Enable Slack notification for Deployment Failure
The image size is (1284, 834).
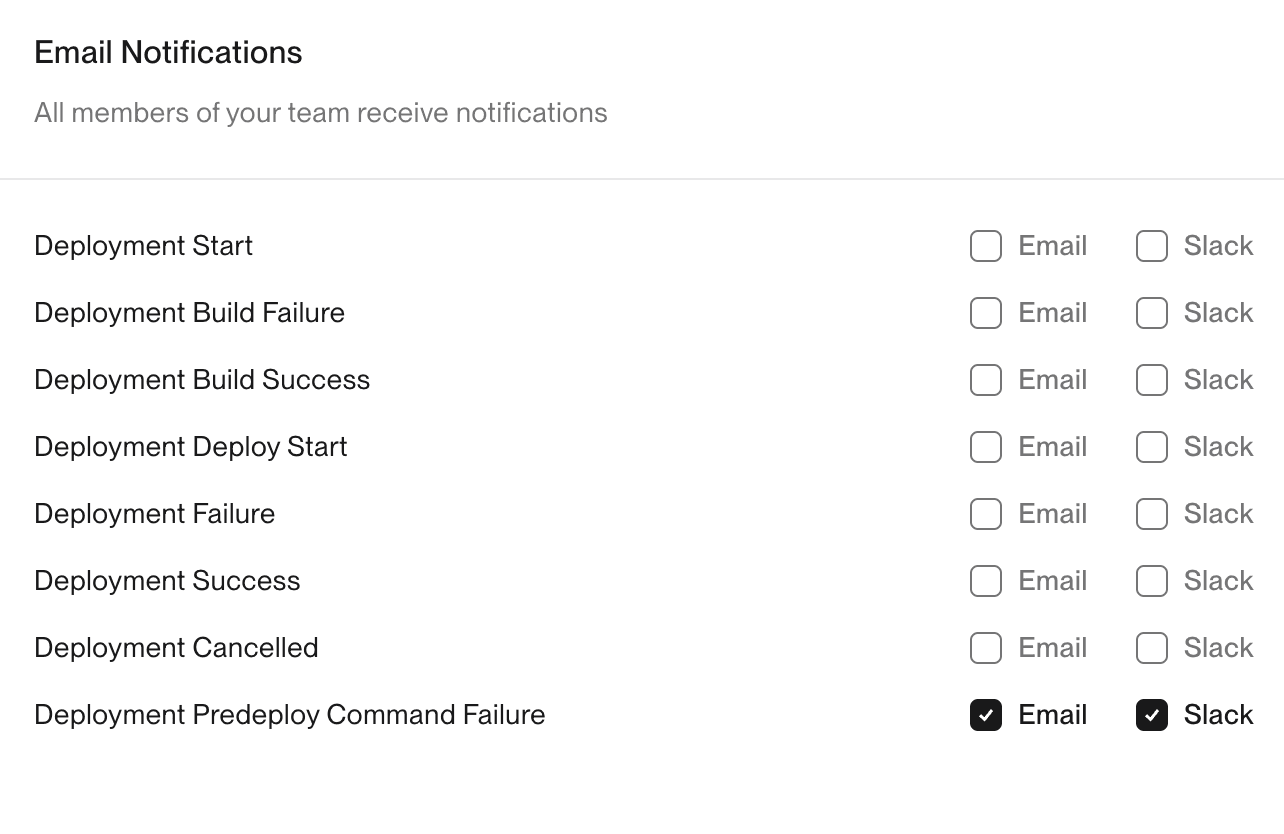(1152, 514)
